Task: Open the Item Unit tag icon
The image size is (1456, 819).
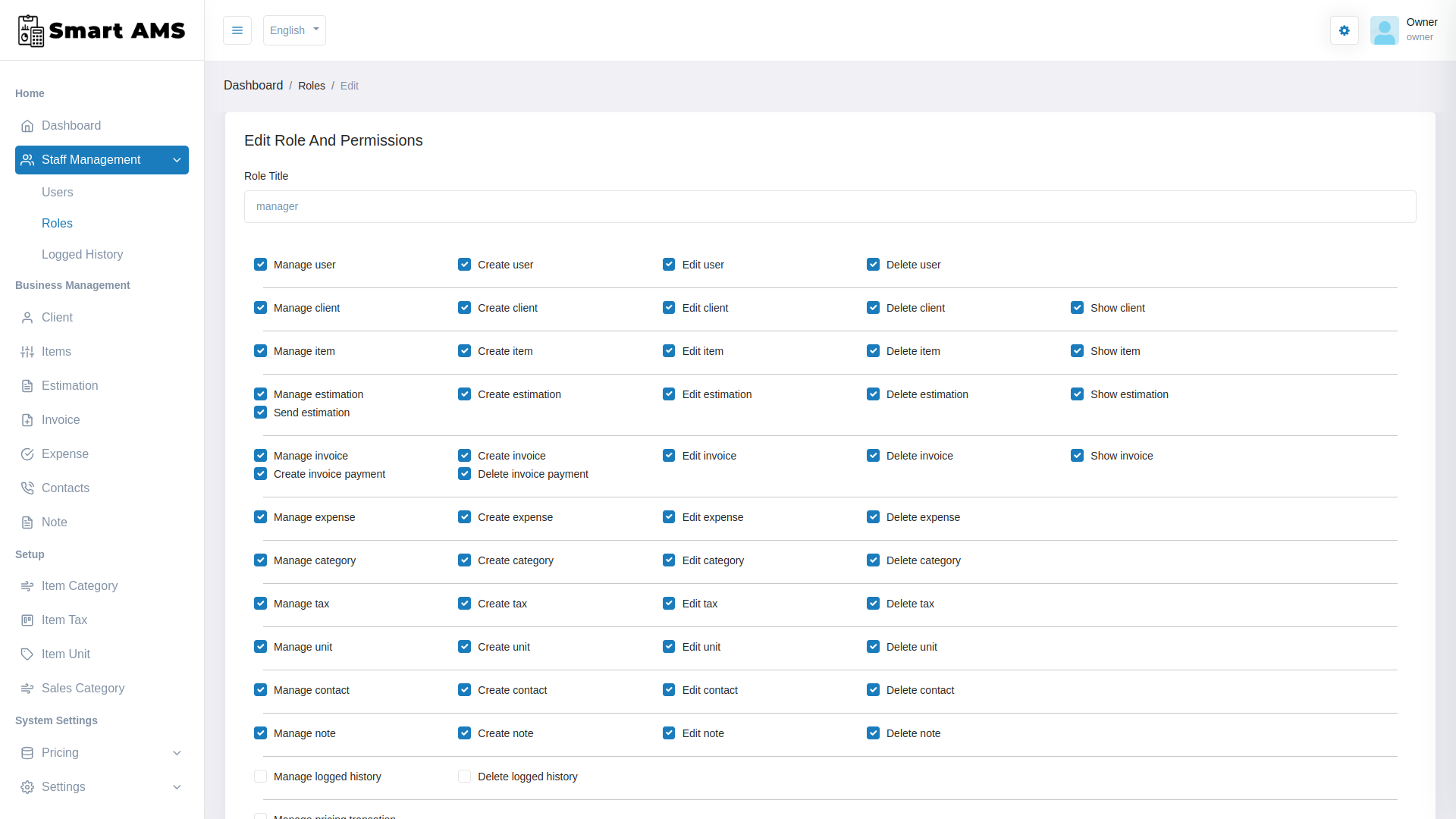Action: click(27, 654)
